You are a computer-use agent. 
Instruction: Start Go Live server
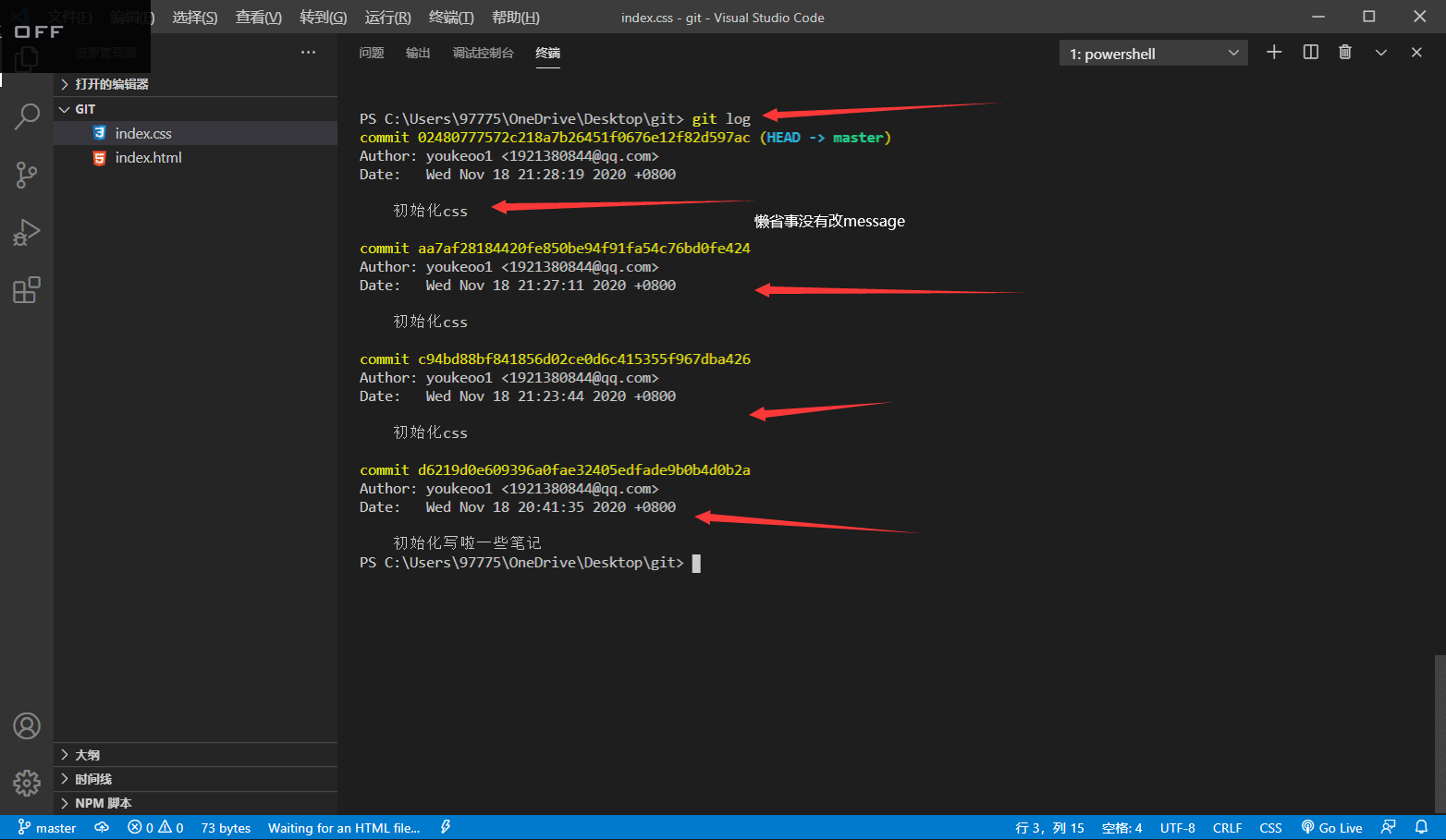pos(1332,828)
